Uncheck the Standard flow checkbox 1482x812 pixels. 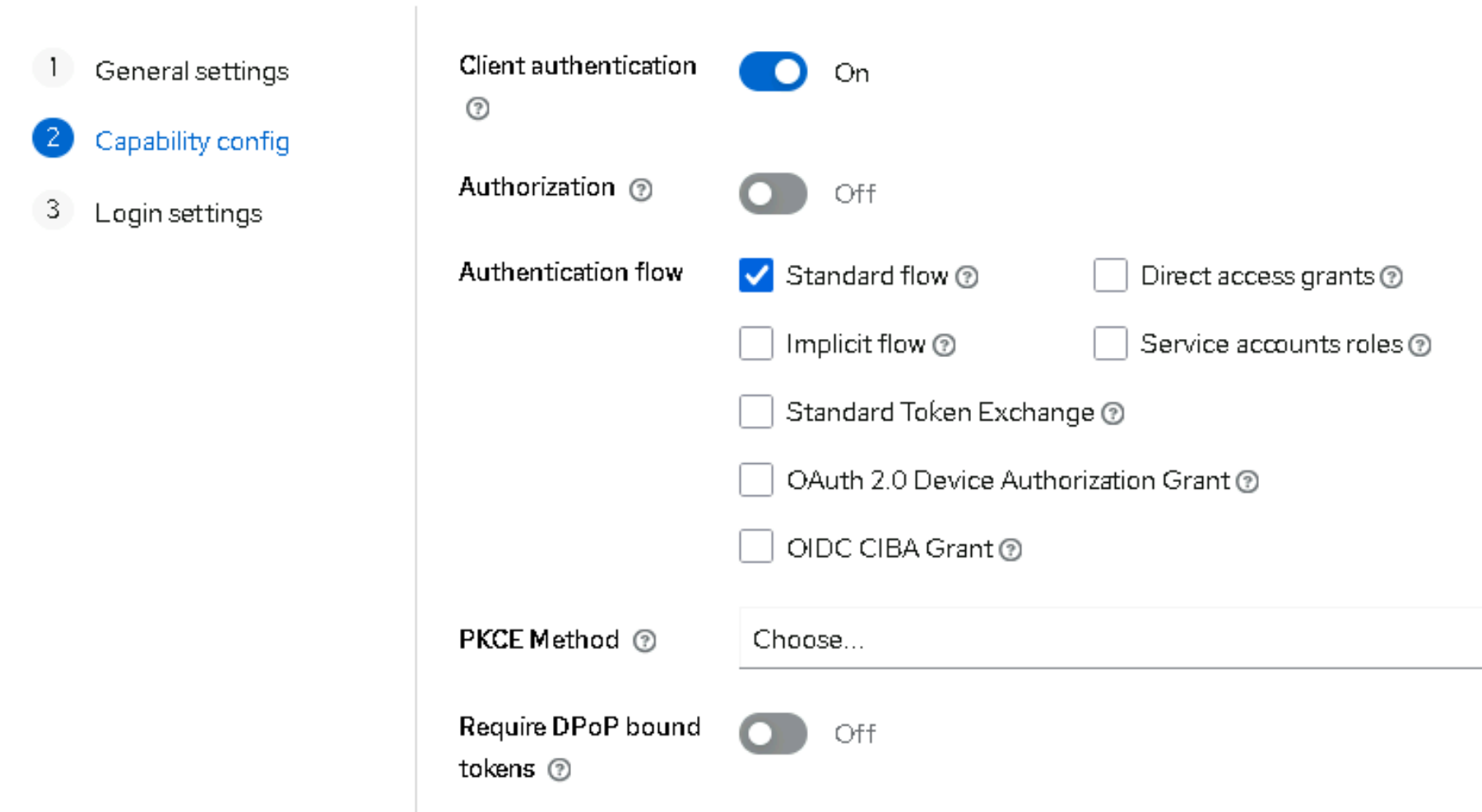(756, 276)
